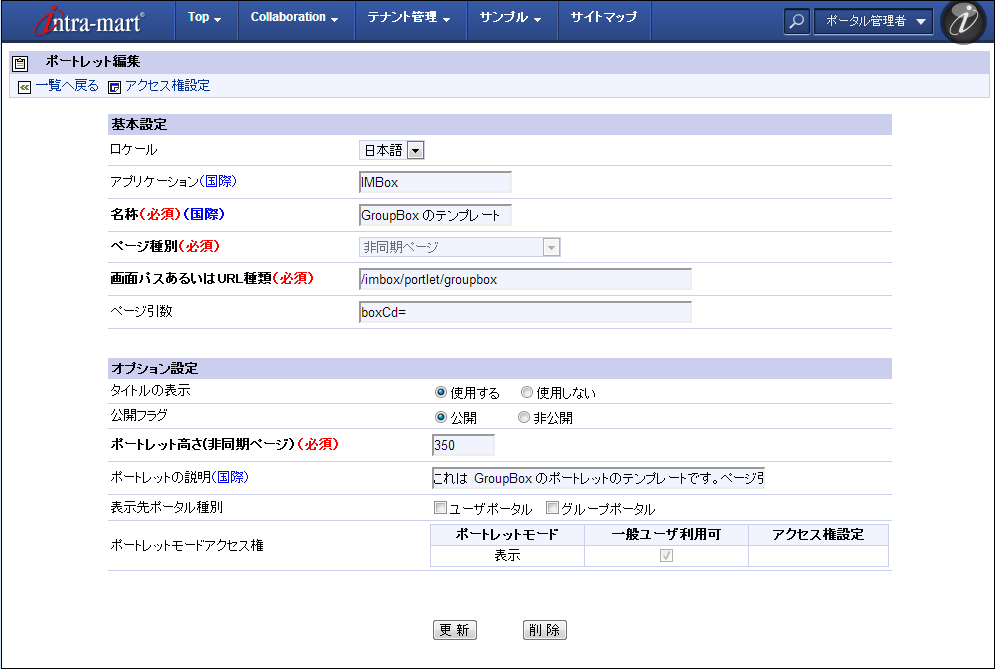Click the 一覧へ戻る link
This screenshot has width=995, height=669.
(x=67, y=86)
